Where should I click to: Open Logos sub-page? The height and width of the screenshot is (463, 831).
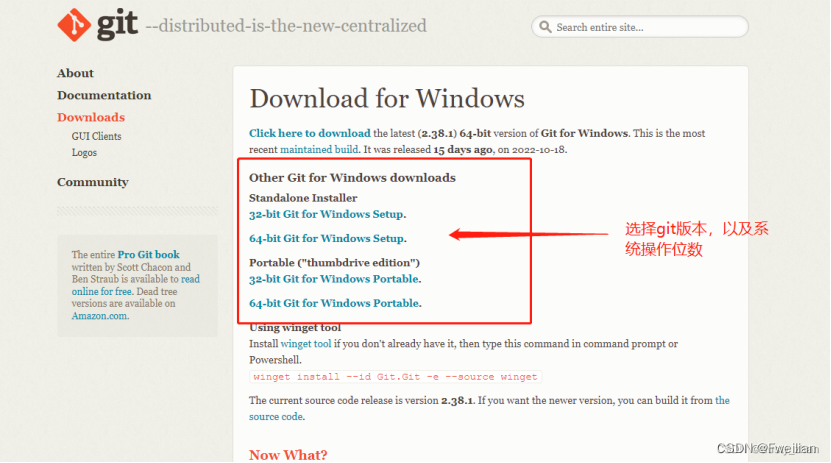pyautogui.click(x=84, y=153)
